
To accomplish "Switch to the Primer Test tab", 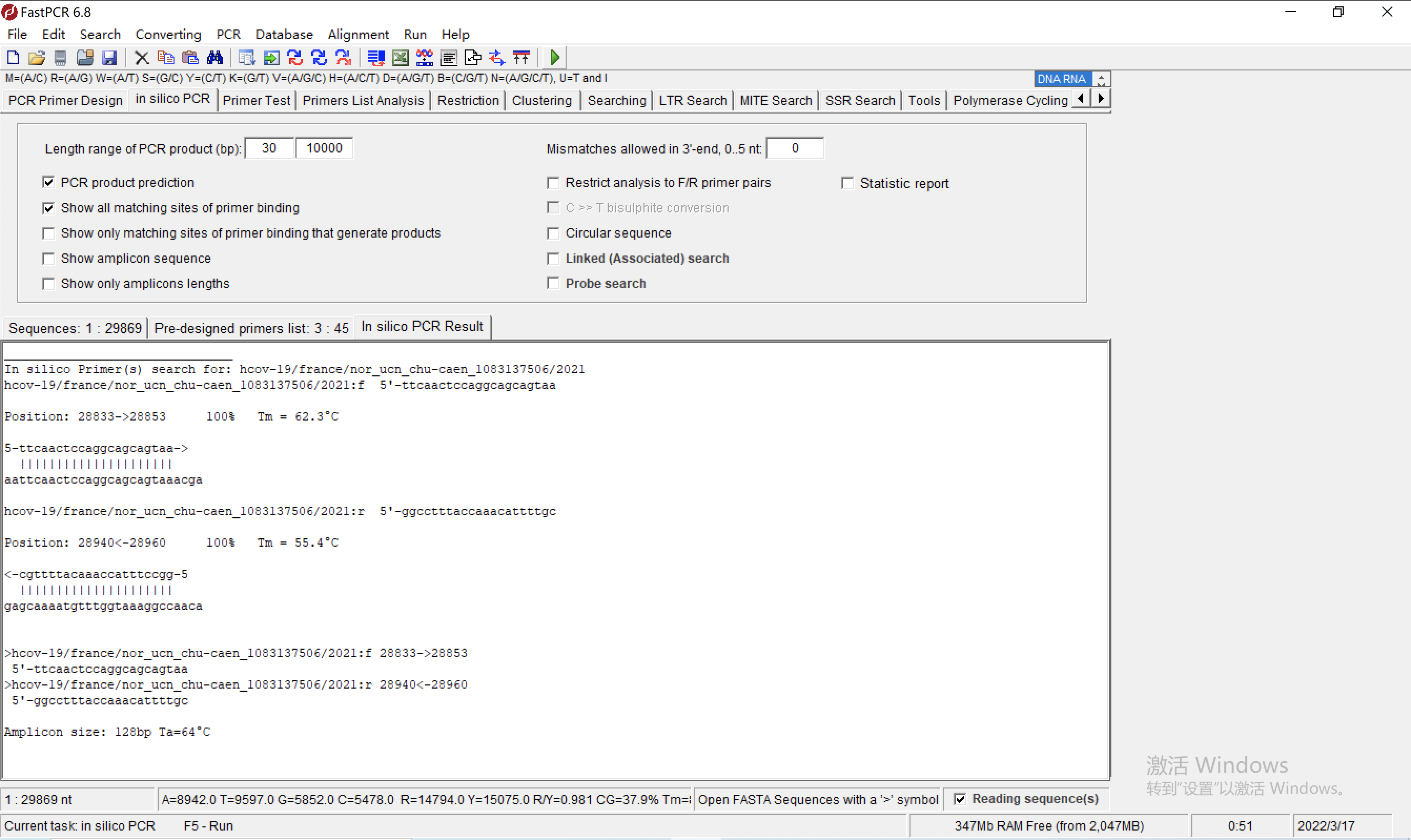I will tap(256, 100).
